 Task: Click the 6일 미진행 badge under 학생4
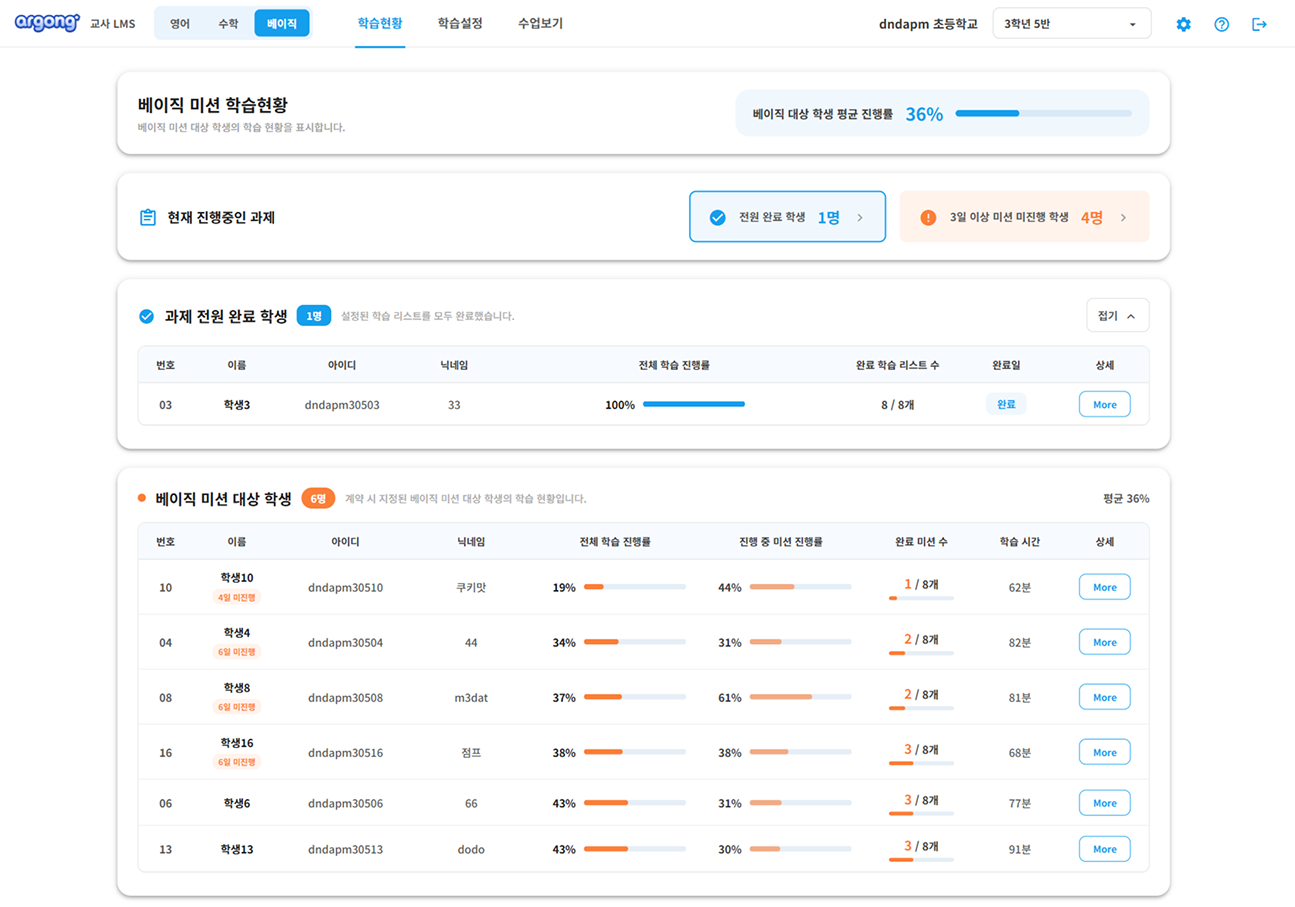237,652
